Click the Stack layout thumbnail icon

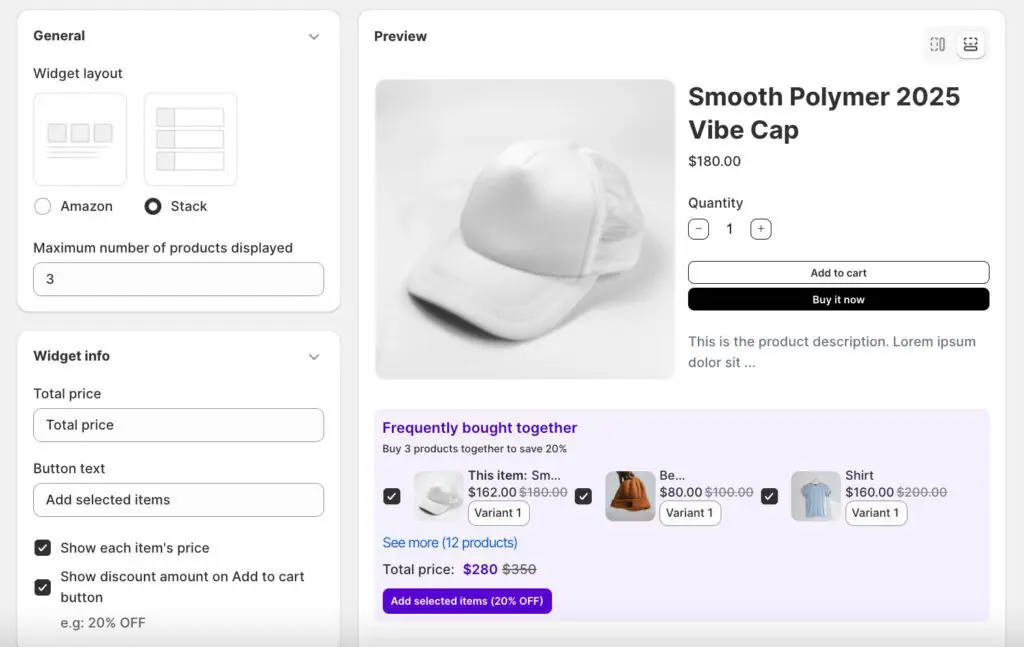click(191, 139)
